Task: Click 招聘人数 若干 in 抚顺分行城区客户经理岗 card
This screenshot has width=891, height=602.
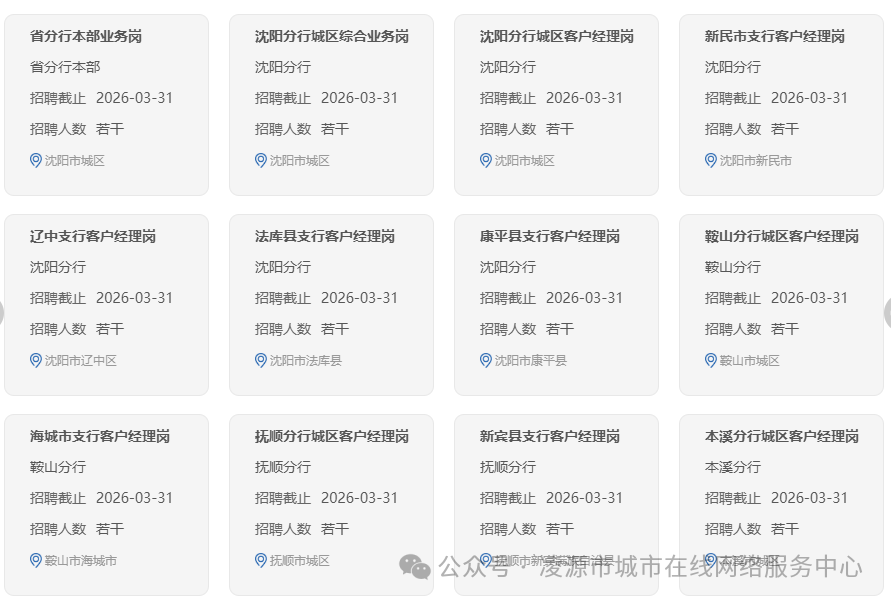Action: [x=302, y=529]
